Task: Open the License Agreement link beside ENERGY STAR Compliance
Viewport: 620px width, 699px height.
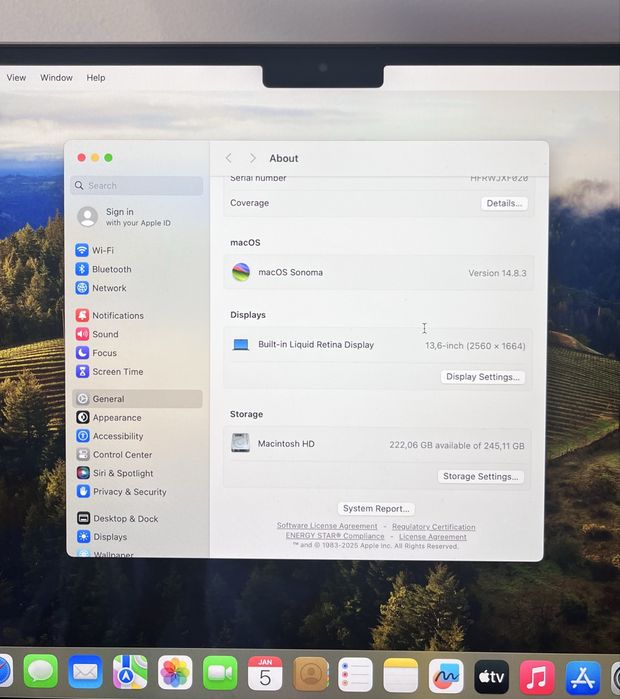Action: [x=433, y=537]
